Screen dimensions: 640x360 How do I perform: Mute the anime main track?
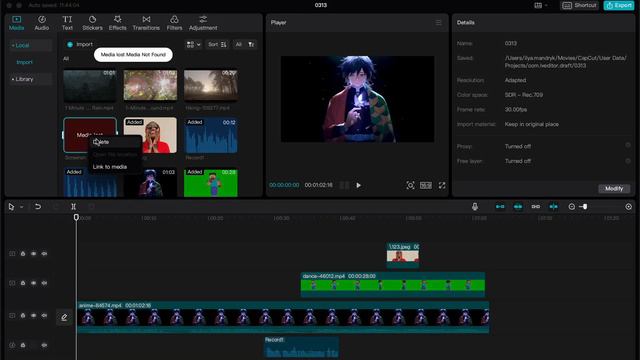coord(44,316)
